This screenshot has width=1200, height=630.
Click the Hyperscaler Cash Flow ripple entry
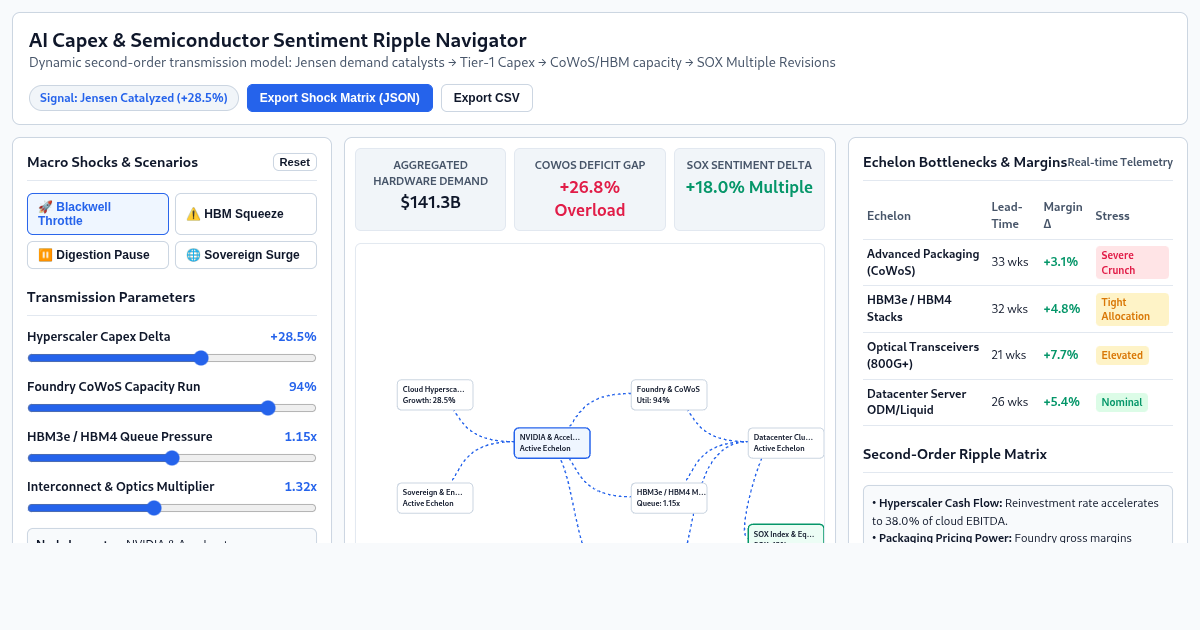click(1015, 512)
